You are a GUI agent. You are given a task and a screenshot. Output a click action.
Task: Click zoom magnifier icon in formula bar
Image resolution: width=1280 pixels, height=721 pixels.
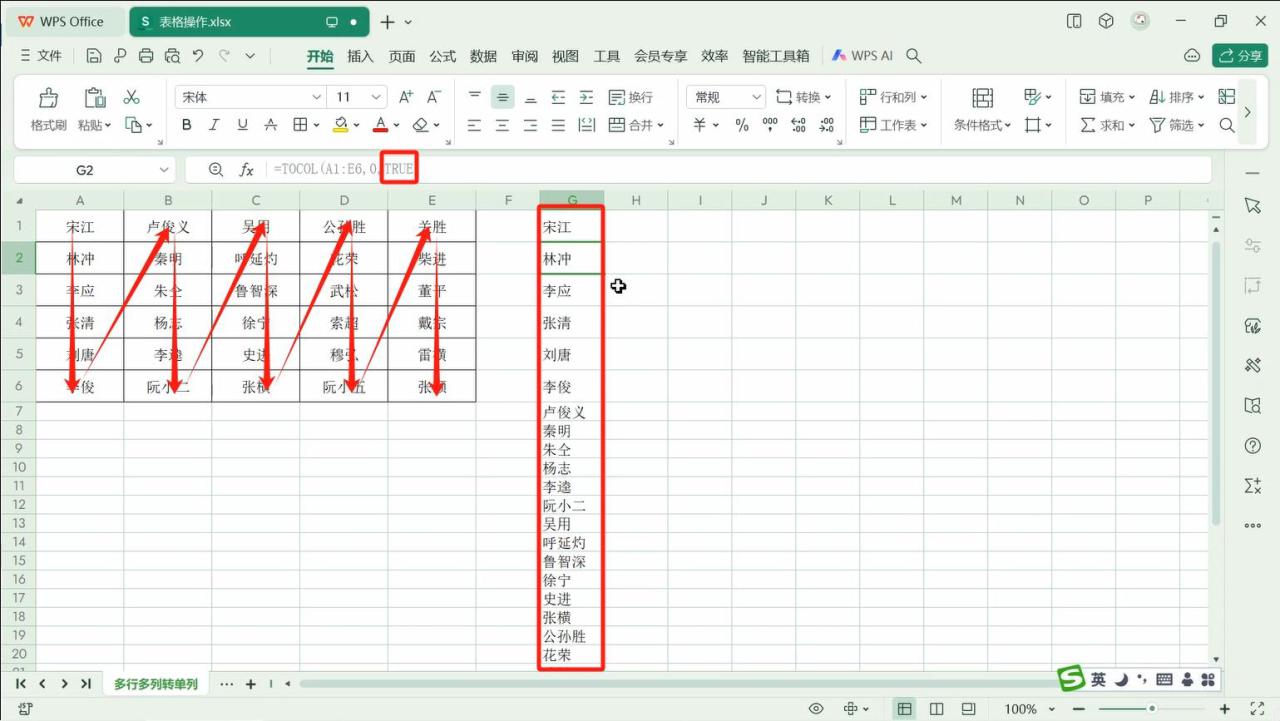tap(215, 170)
